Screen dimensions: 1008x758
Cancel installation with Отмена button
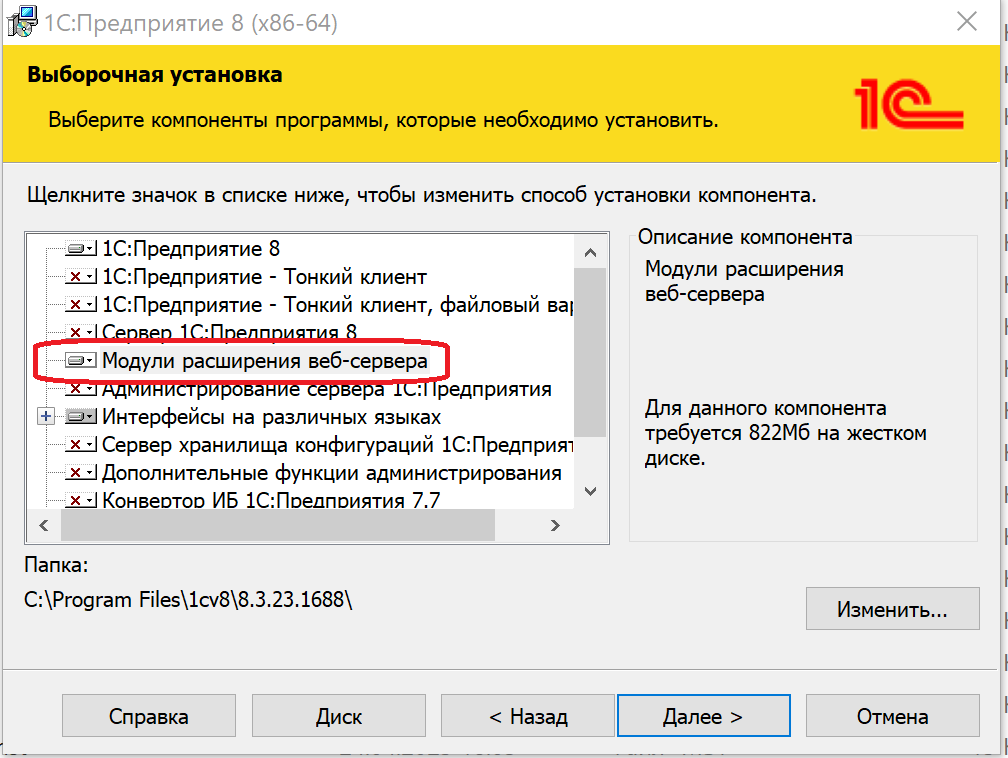click(x=892, y=716)
